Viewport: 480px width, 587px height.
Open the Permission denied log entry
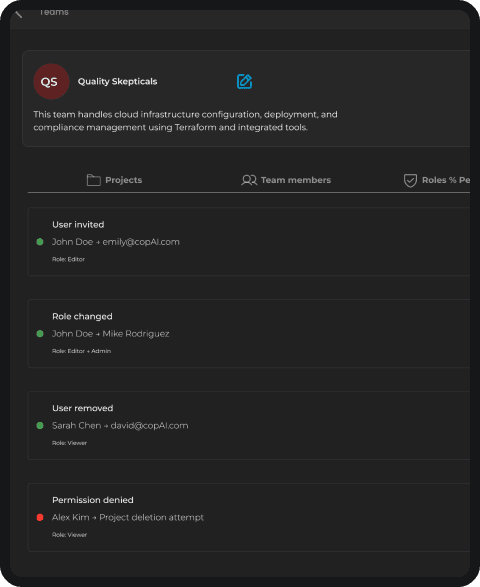pos(249,517)
